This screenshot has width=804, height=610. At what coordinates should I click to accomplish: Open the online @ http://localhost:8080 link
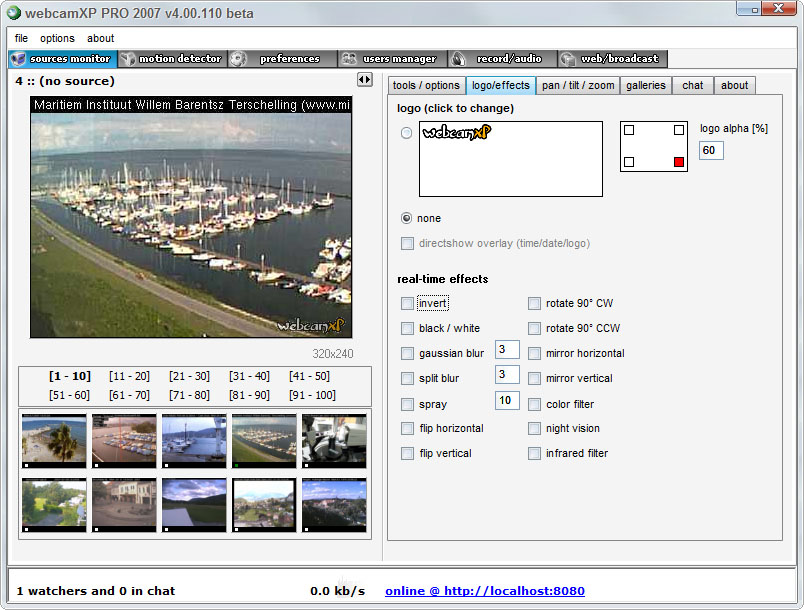(485, 591)
